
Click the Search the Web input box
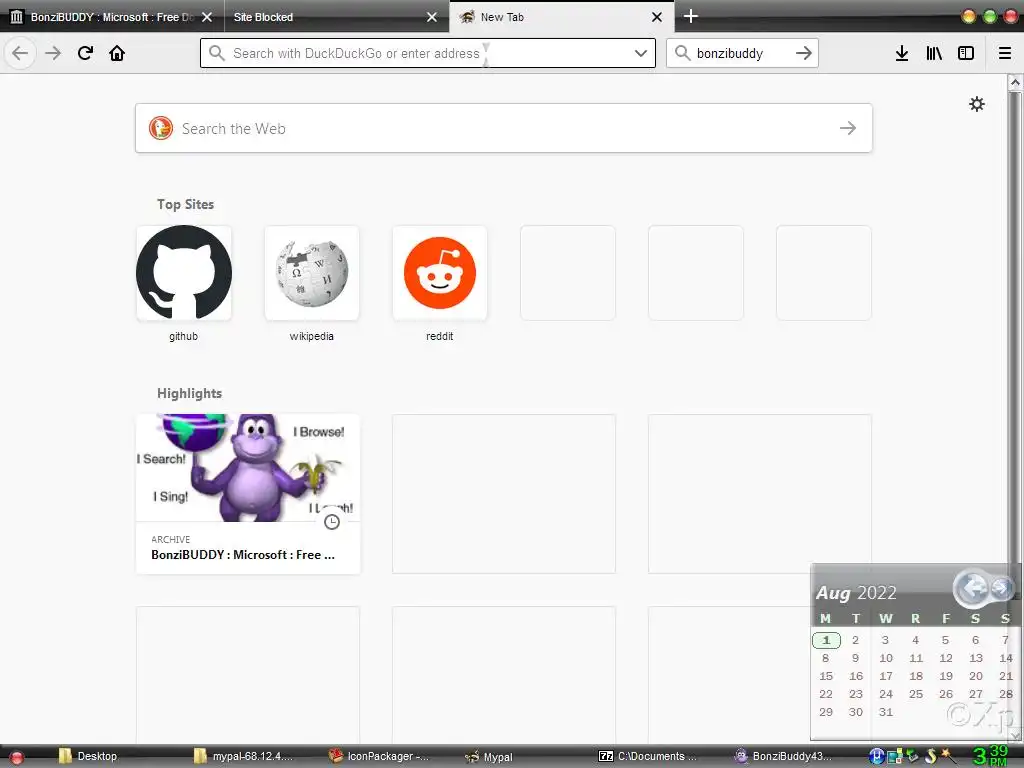click(504, 128)
